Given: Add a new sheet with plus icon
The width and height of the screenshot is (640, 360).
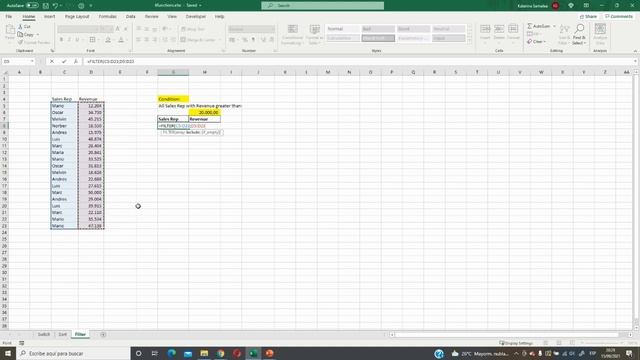Looking at the screenshot, I should 103,334.
